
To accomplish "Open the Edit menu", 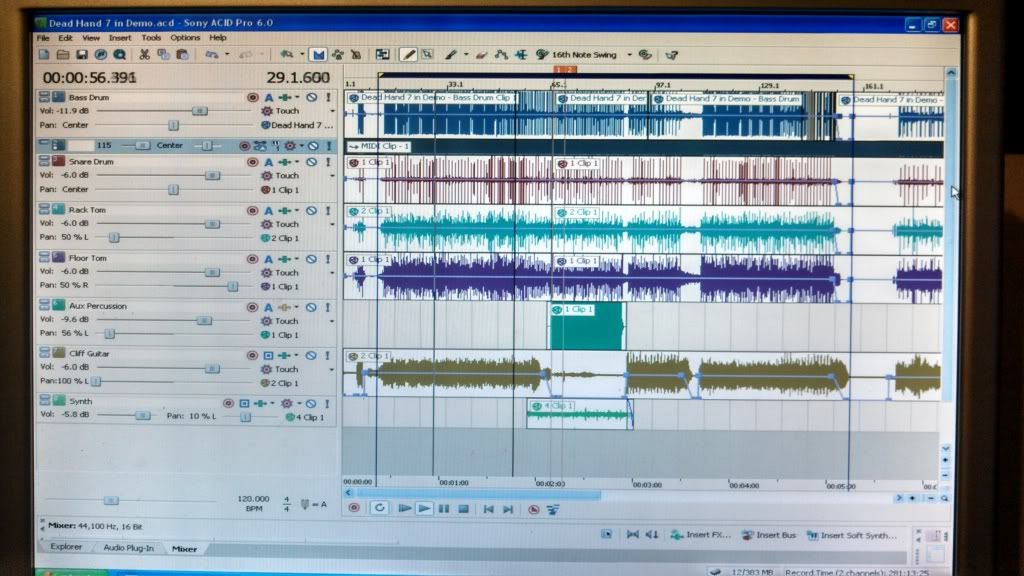I will click(x=65, y=38).
